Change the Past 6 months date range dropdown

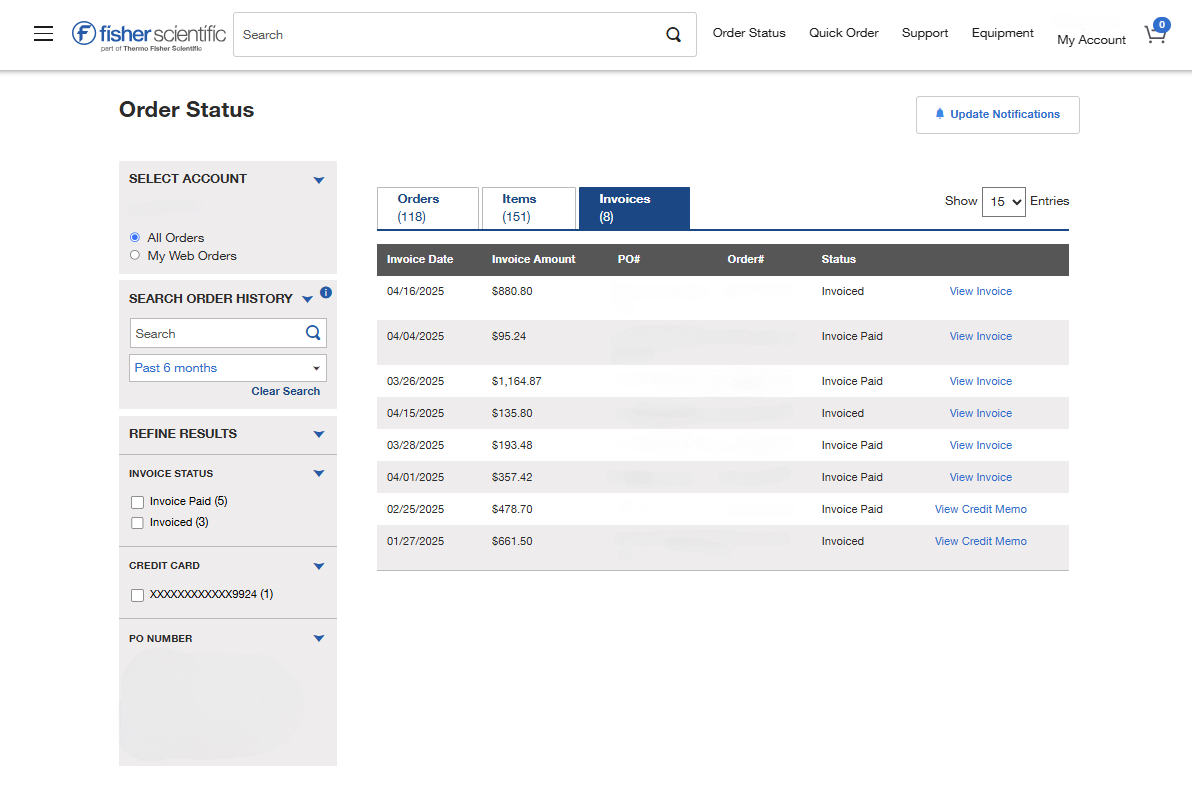[227, 368]
